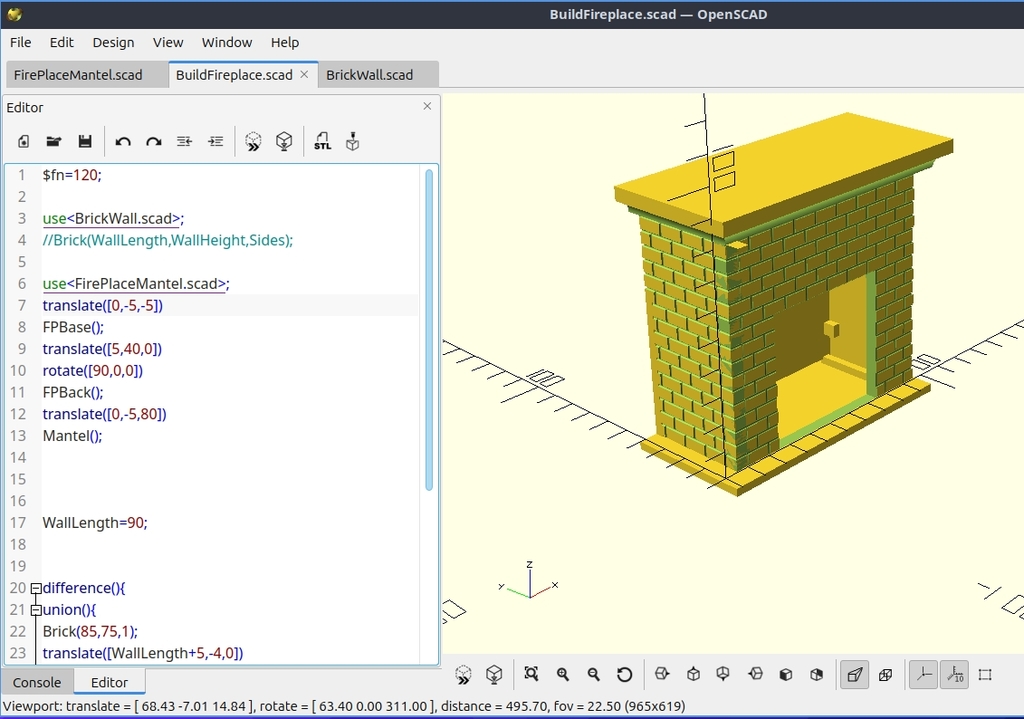Image resolution: width=1024 pixels, height=719 pixels.
Task: Click Render icon in the 3D viewer toolbar
Action: 494,675
